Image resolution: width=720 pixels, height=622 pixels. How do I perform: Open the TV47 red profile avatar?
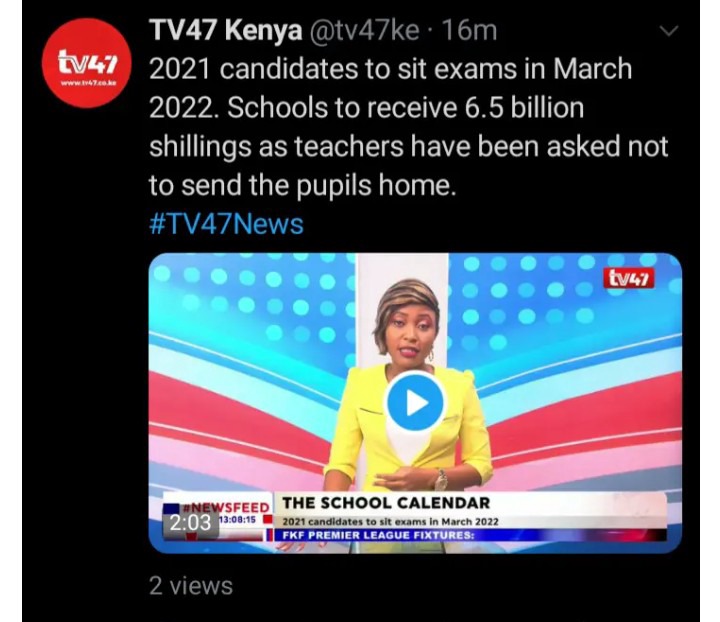point(86,63)
